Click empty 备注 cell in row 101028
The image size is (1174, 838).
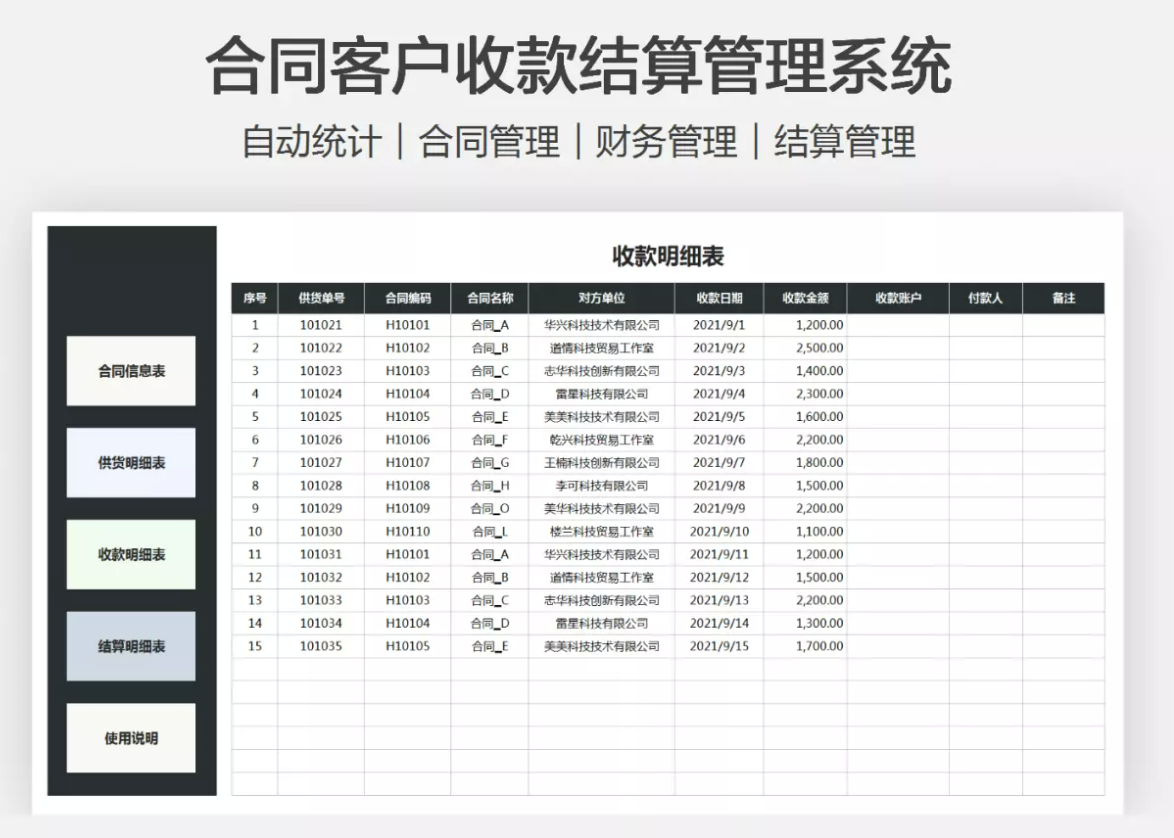1063,485
